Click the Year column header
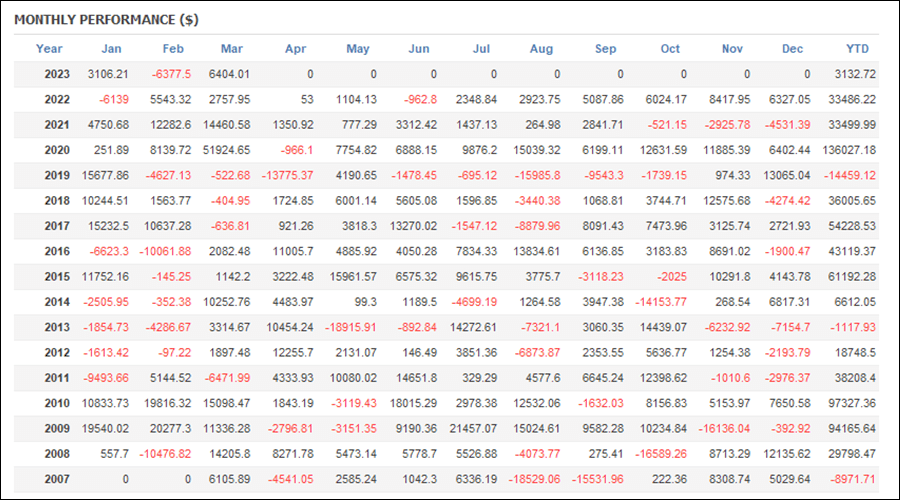This screenshot has height=500, width=900. point(49,49)
